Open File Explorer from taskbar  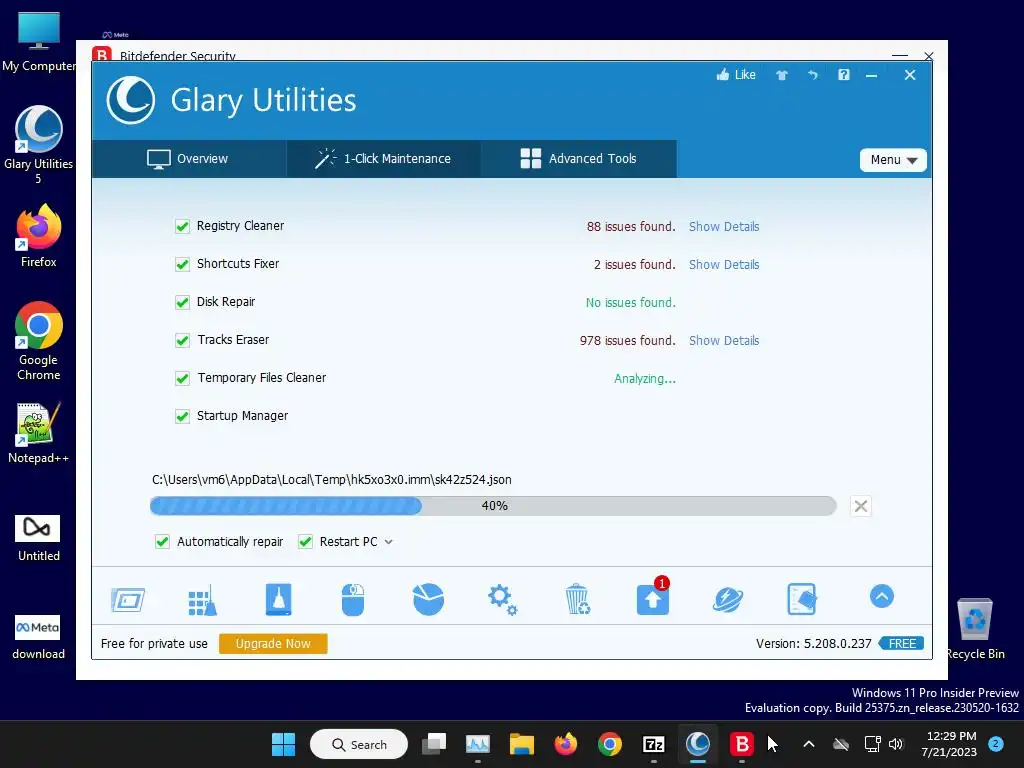522,744
